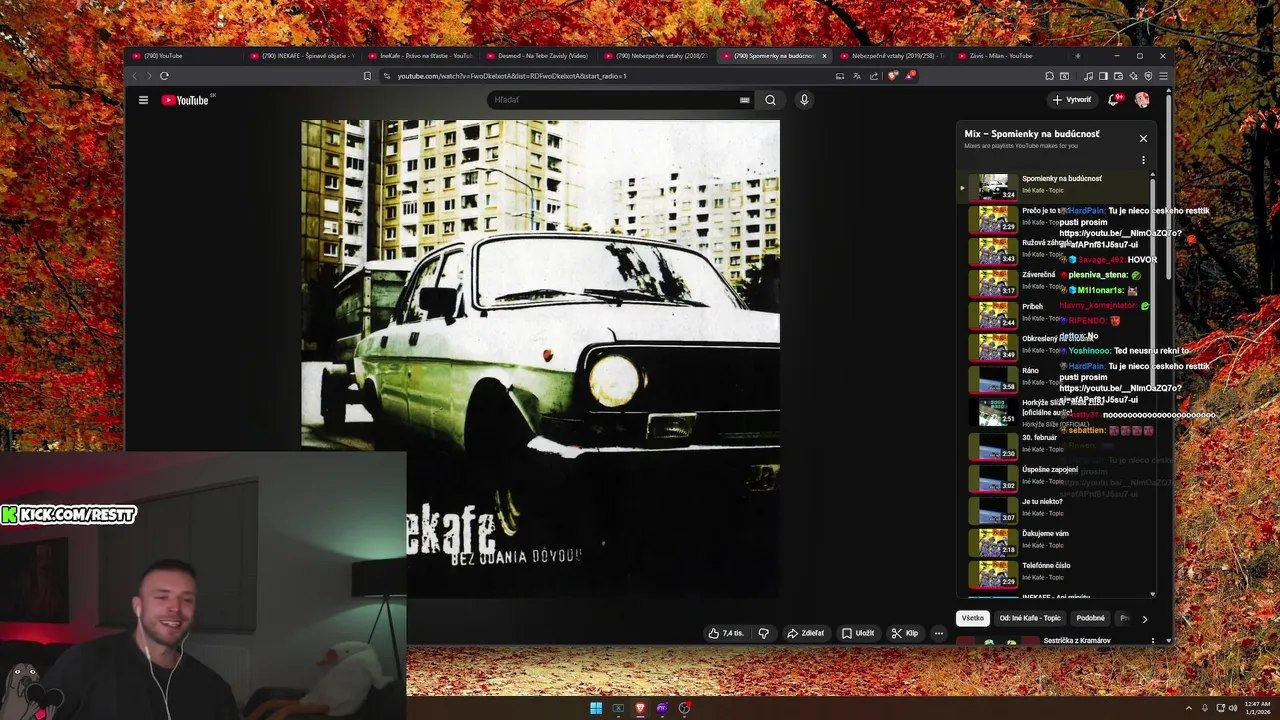Screen dimensions: 1280x720
Task: Go to the YouTube home logo
Action: pos(185,100)
